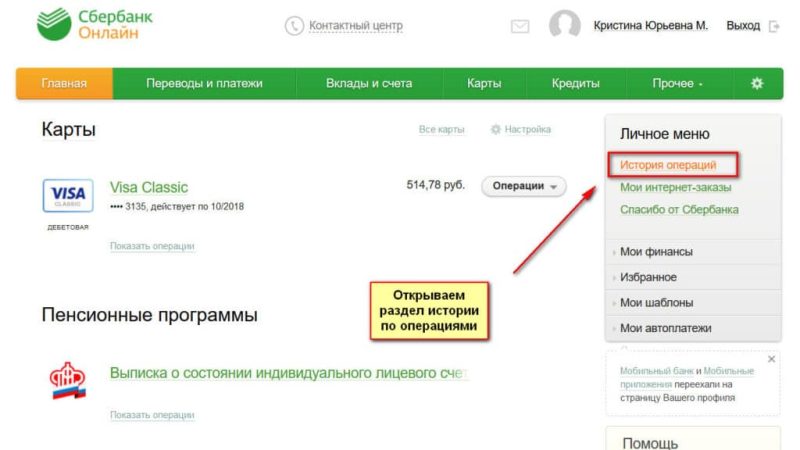800x450 pixels.
Task: Expand Мои финансы section
Action: click(693, 252)
